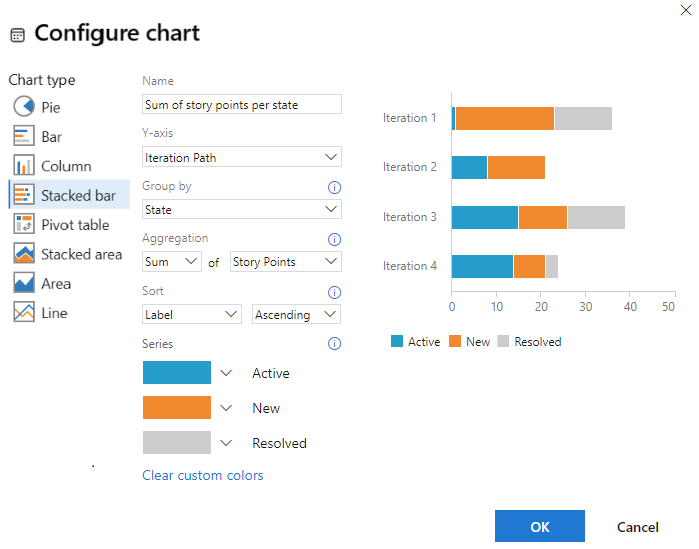The width and height of the screenshot is (699, 549).
Task: Choose the Stacked area chart icon
Action: click(x=24, y=254)
